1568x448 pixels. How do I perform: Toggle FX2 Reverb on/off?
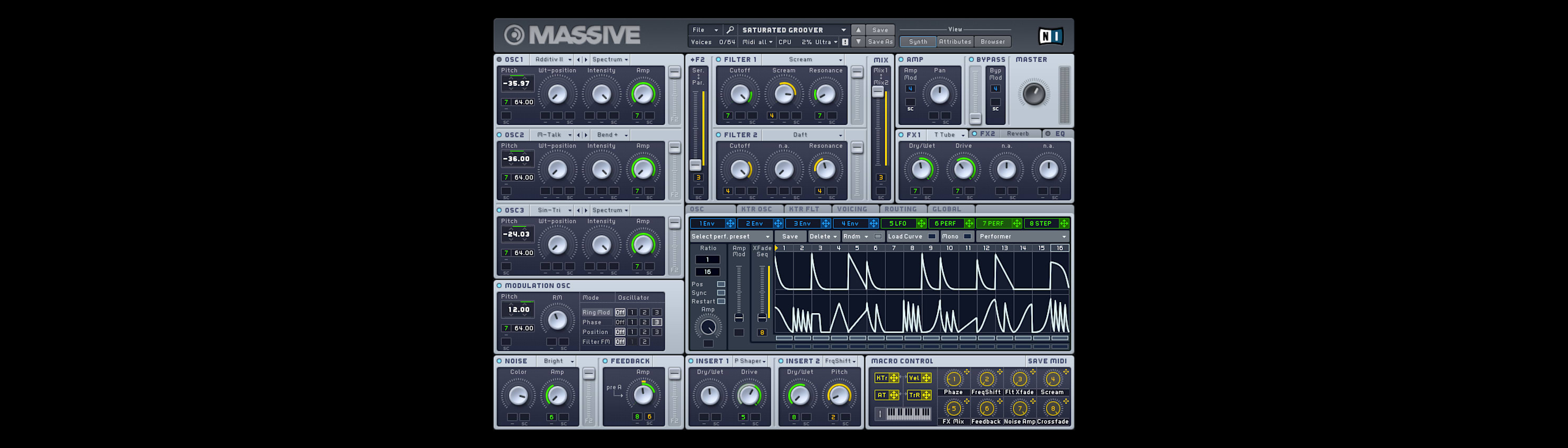pos(974,134)
